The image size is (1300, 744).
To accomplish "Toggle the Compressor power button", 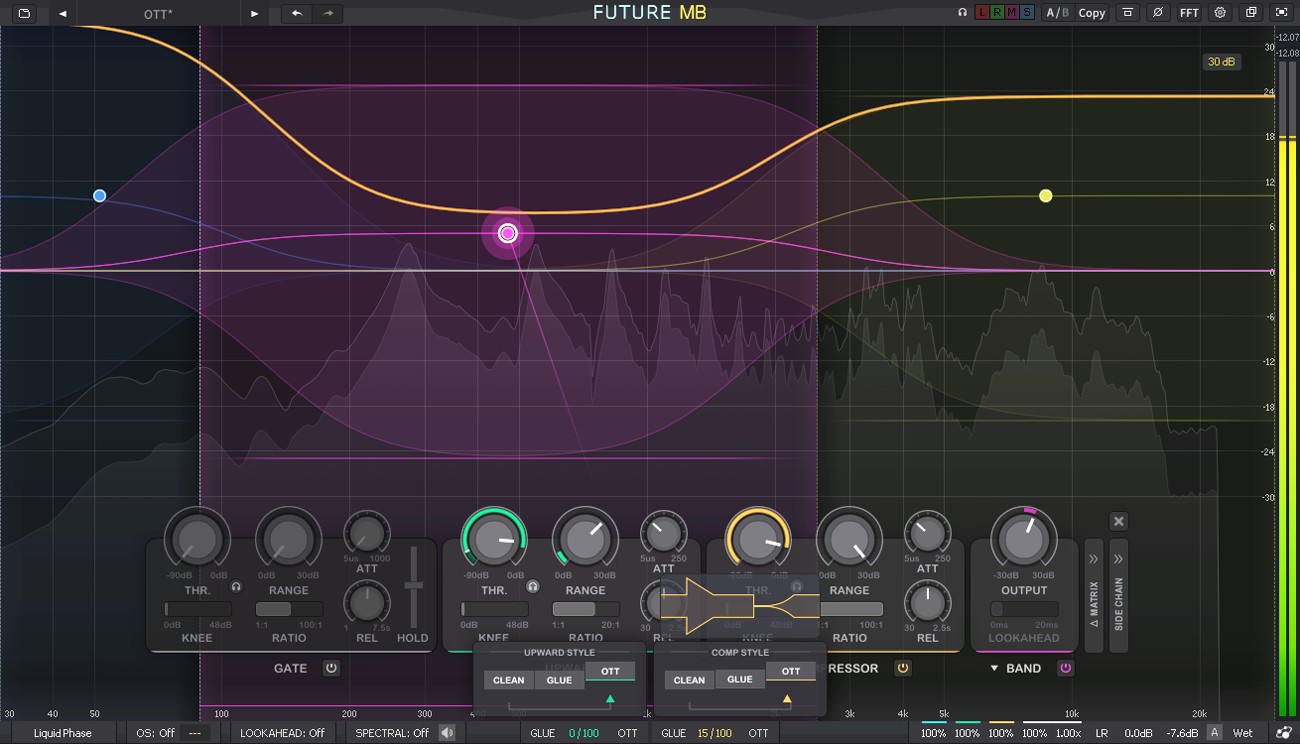I will pyautogui.click(x=903, y=668).
